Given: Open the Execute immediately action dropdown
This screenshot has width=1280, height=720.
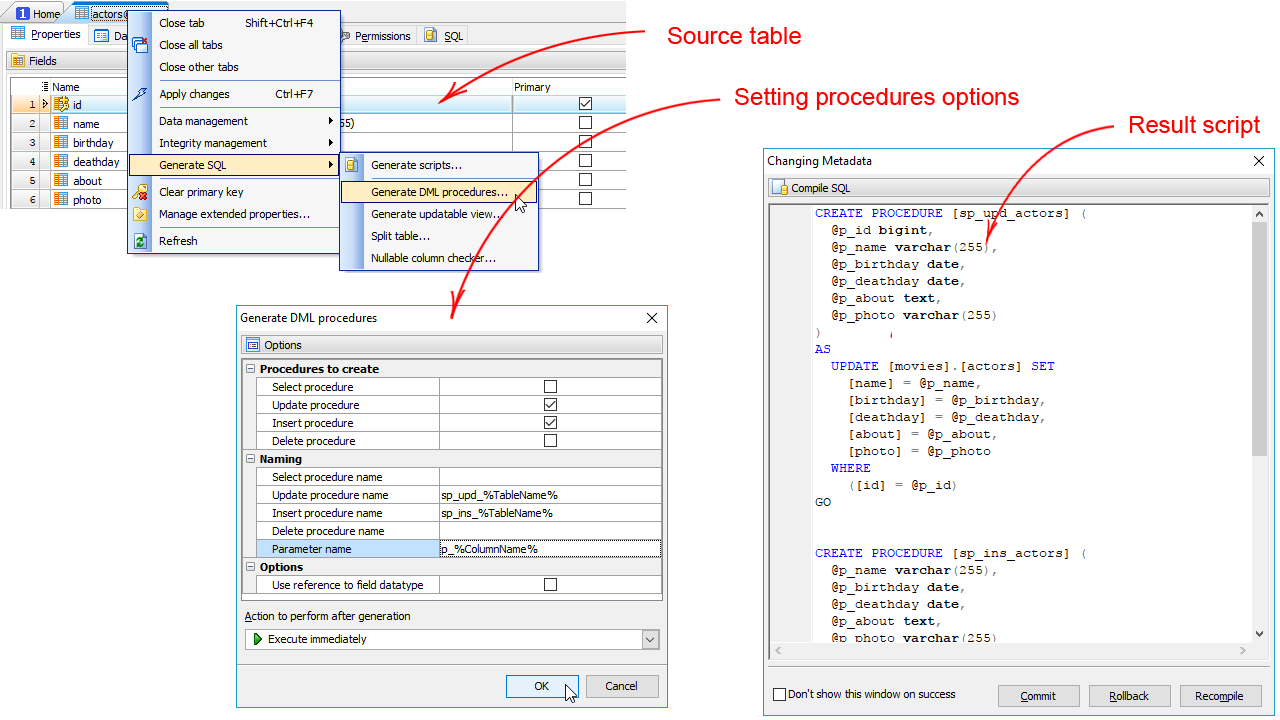Looking at the screenshot, I should point(650,639).
